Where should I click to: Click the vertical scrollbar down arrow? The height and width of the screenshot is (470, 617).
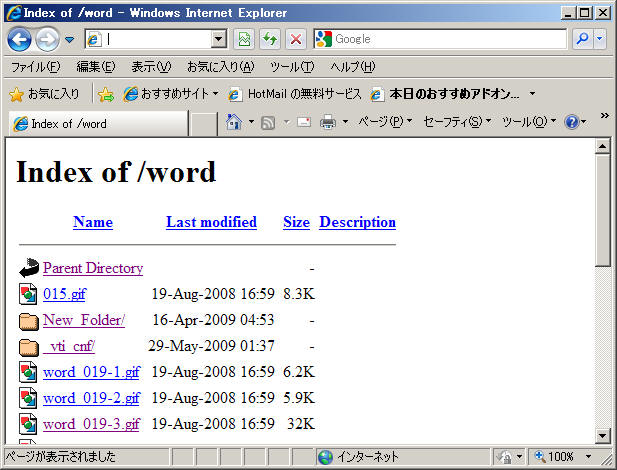pos(603,435)
